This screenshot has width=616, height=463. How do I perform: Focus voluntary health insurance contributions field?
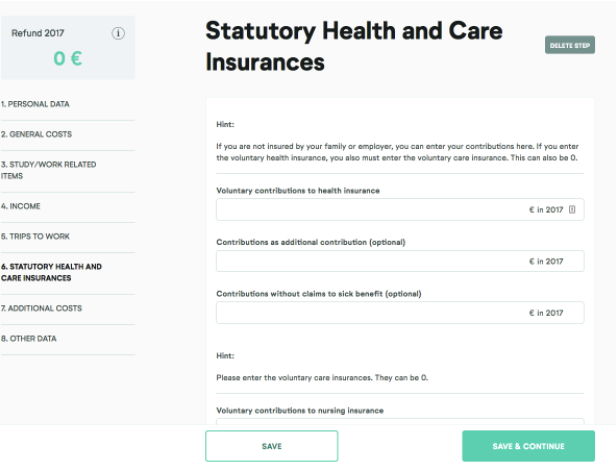click(x=400, y=210)
